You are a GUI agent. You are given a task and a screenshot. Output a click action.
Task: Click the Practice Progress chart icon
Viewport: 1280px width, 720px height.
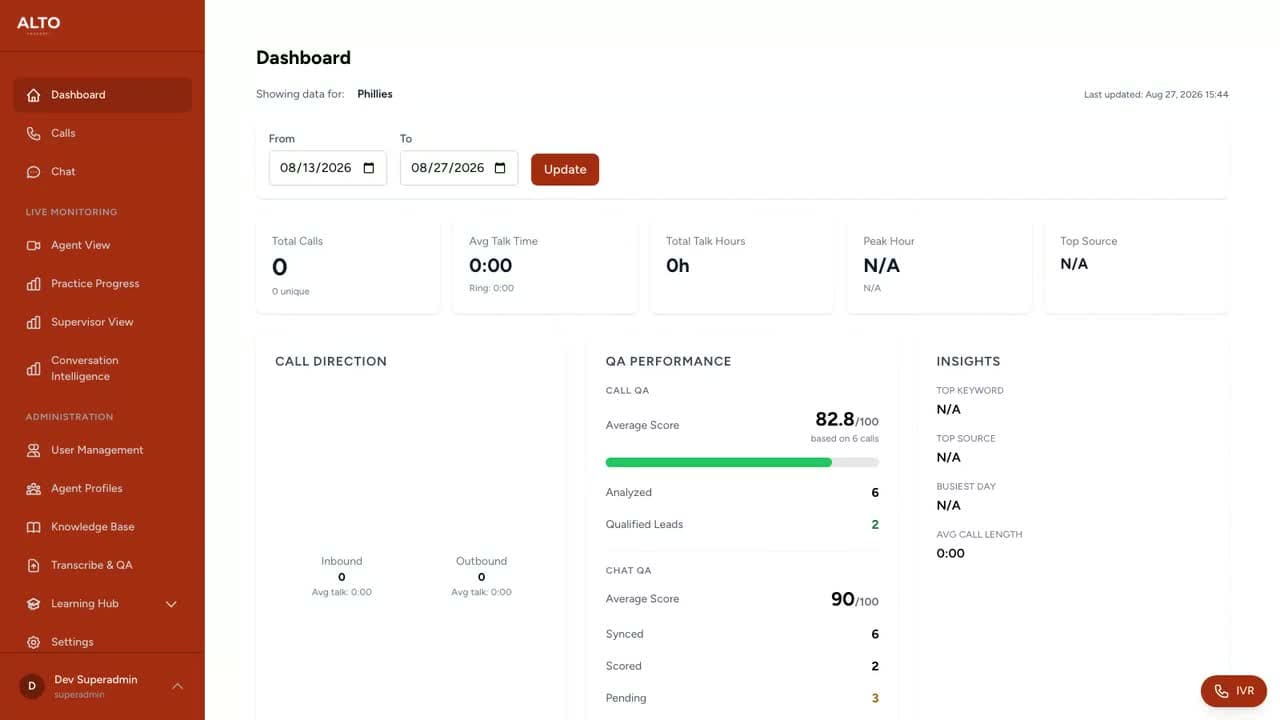click(33, 284)
